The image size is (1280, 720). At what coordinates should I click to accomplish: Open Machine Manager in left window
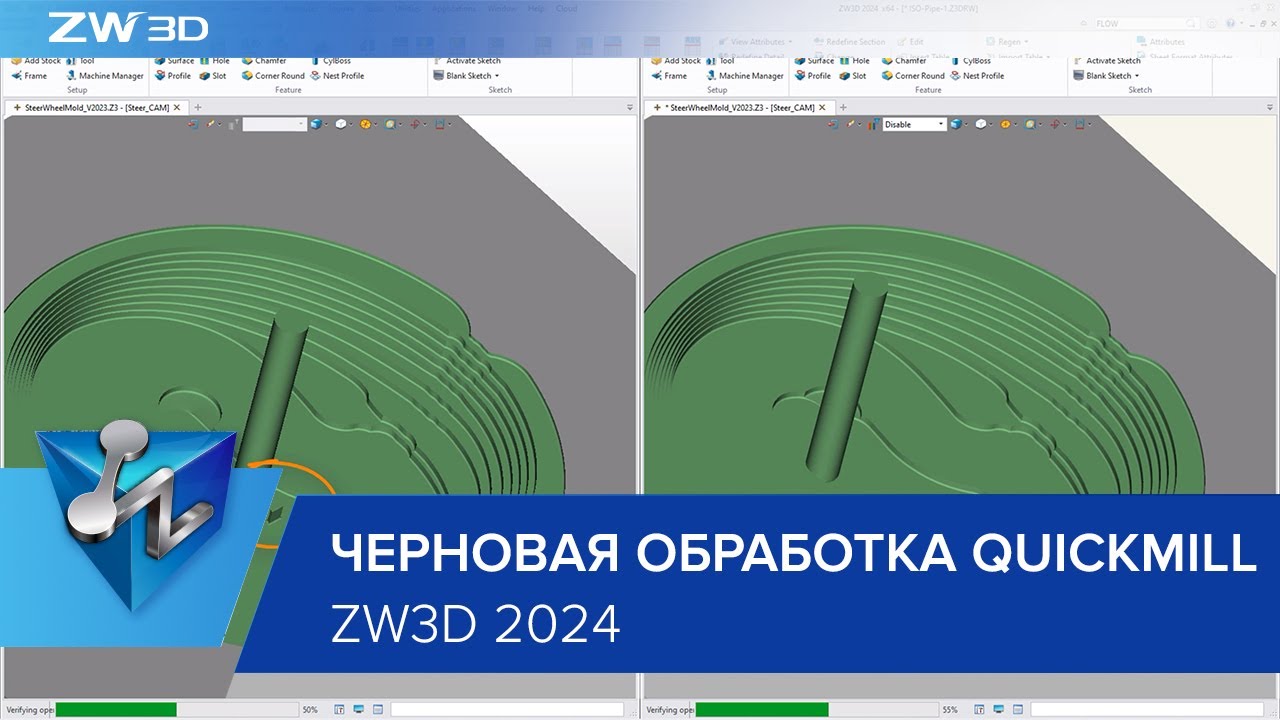coord(104,76)
